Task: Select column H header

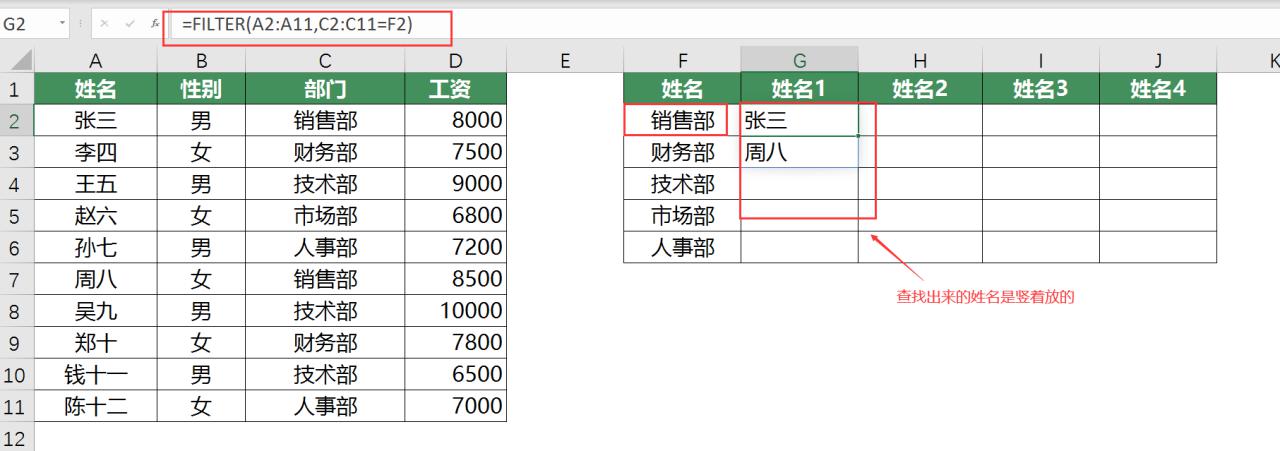Action: tap(920, 60)
